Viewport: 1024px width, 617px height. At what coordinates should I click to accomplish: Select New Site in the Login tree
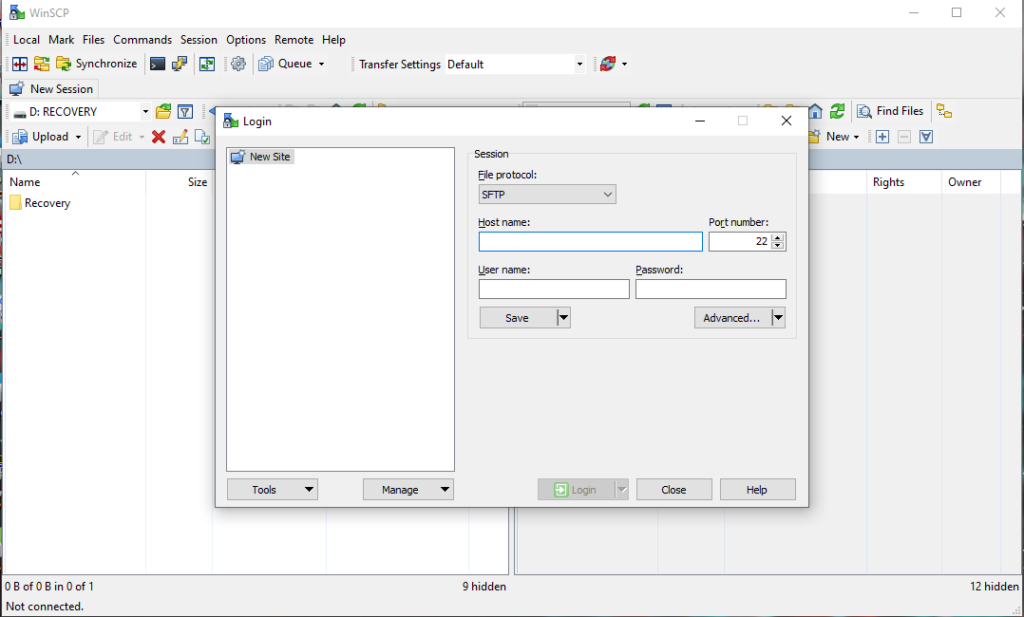[x=261, y=157]
